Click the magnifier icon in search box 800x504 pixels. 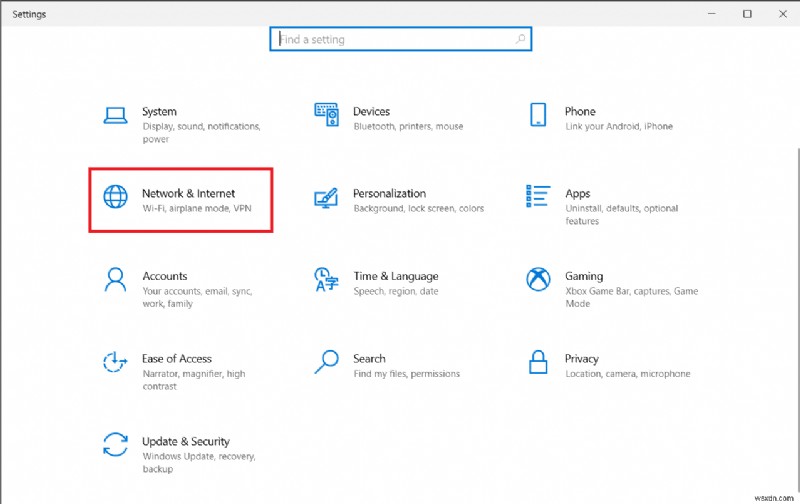(520, 40)
